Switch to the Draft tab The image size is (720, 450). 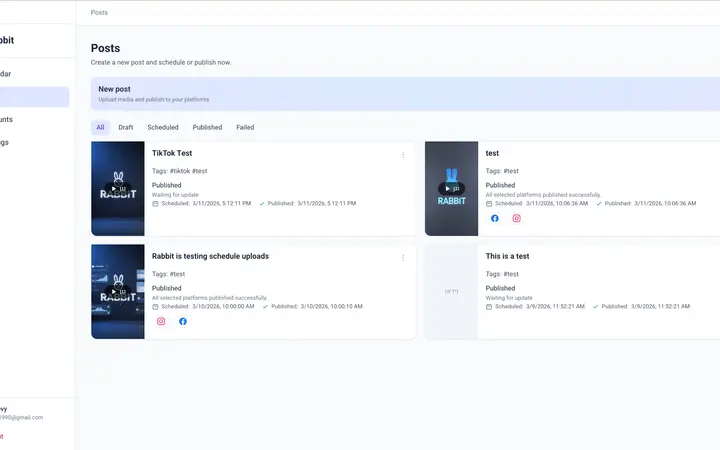[126, 128]
